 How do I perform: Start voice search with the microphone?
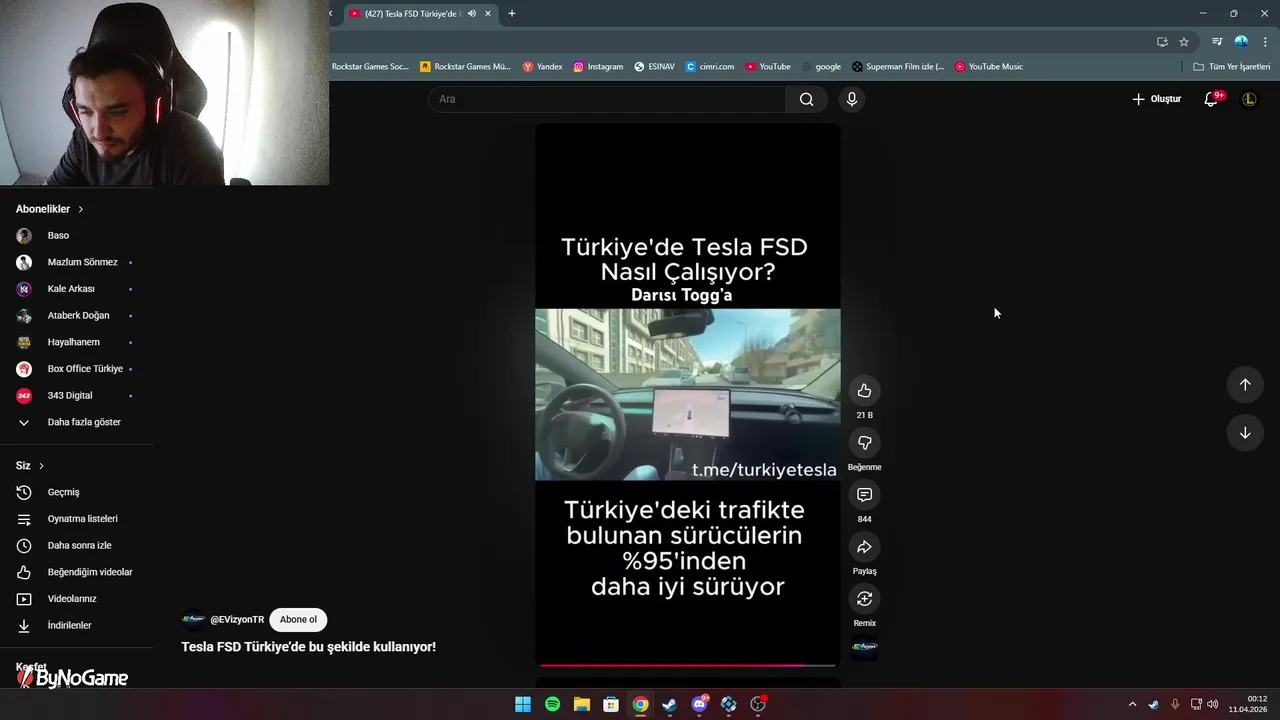851,99
